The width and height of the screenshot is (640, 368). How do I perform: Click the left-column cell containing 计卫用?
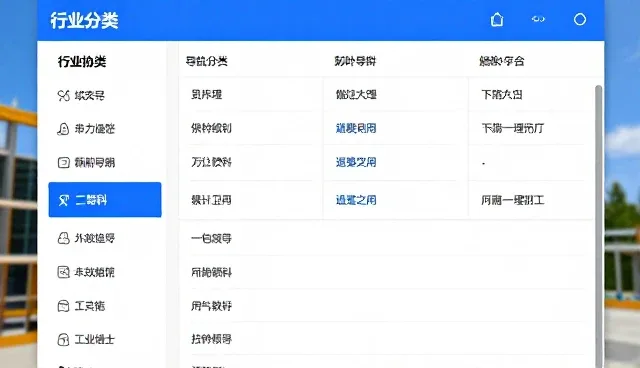[x=211, y=200]
